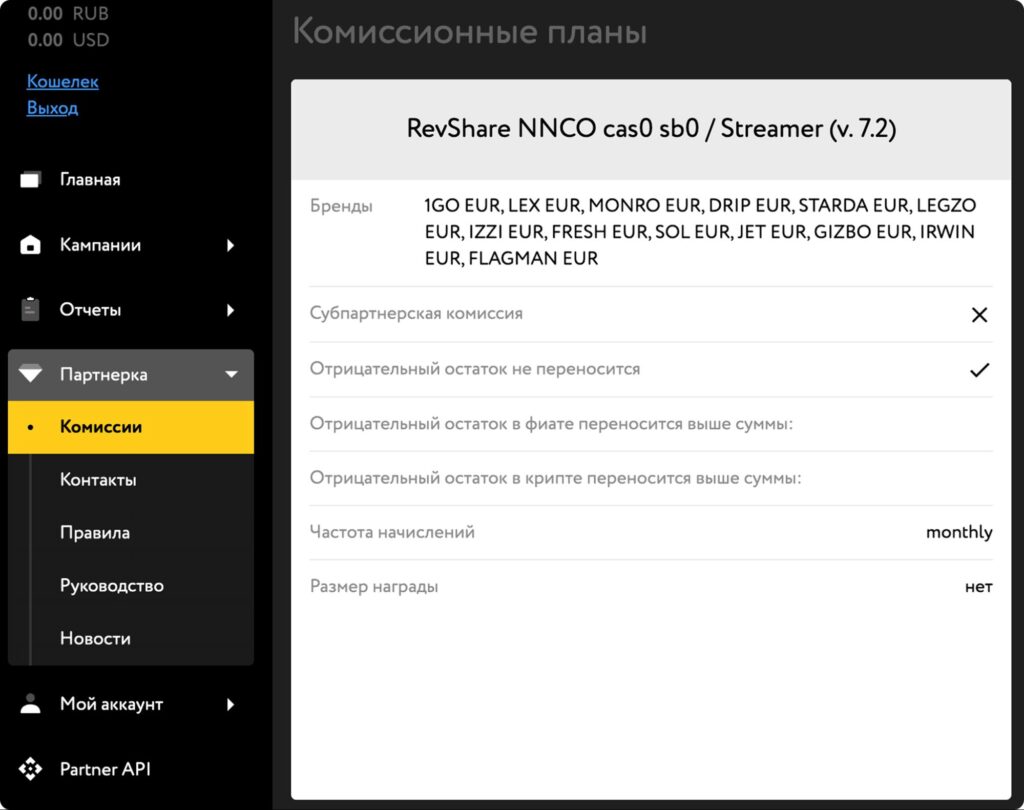Expand the Отчеты submenu arrow
The width and height of the screenshot is (1024, 810).
coord(231,310)
